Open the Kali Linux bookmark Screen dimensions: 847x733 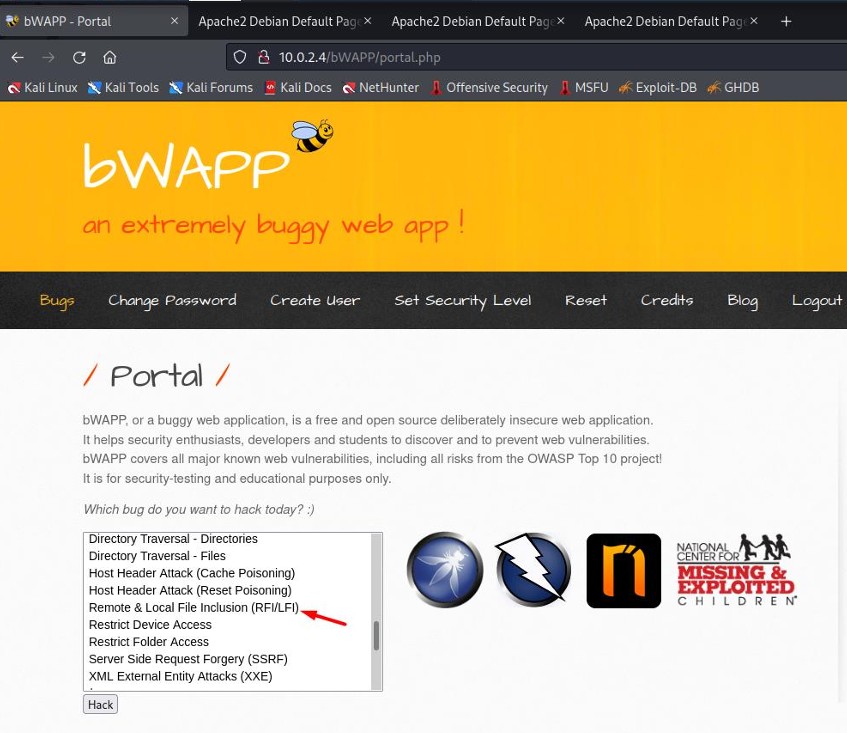coord(43,88)
